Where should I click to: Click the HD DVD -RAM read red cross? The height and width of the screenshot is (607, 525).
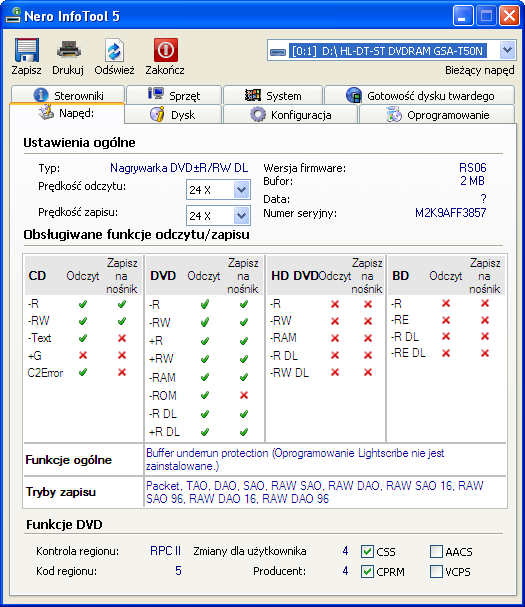coord(335,338)
